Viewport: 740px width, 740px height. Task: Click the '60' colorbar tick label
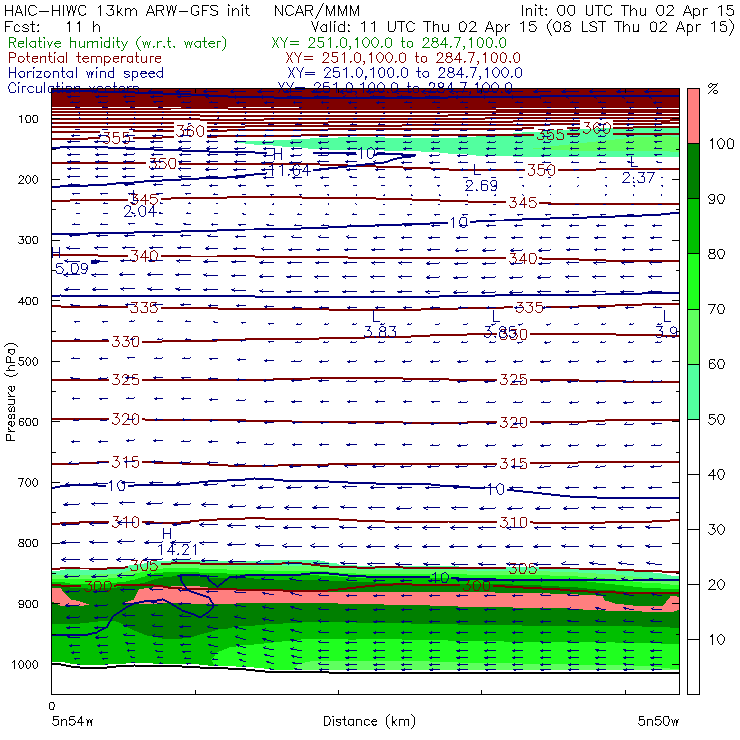[716, 364]
